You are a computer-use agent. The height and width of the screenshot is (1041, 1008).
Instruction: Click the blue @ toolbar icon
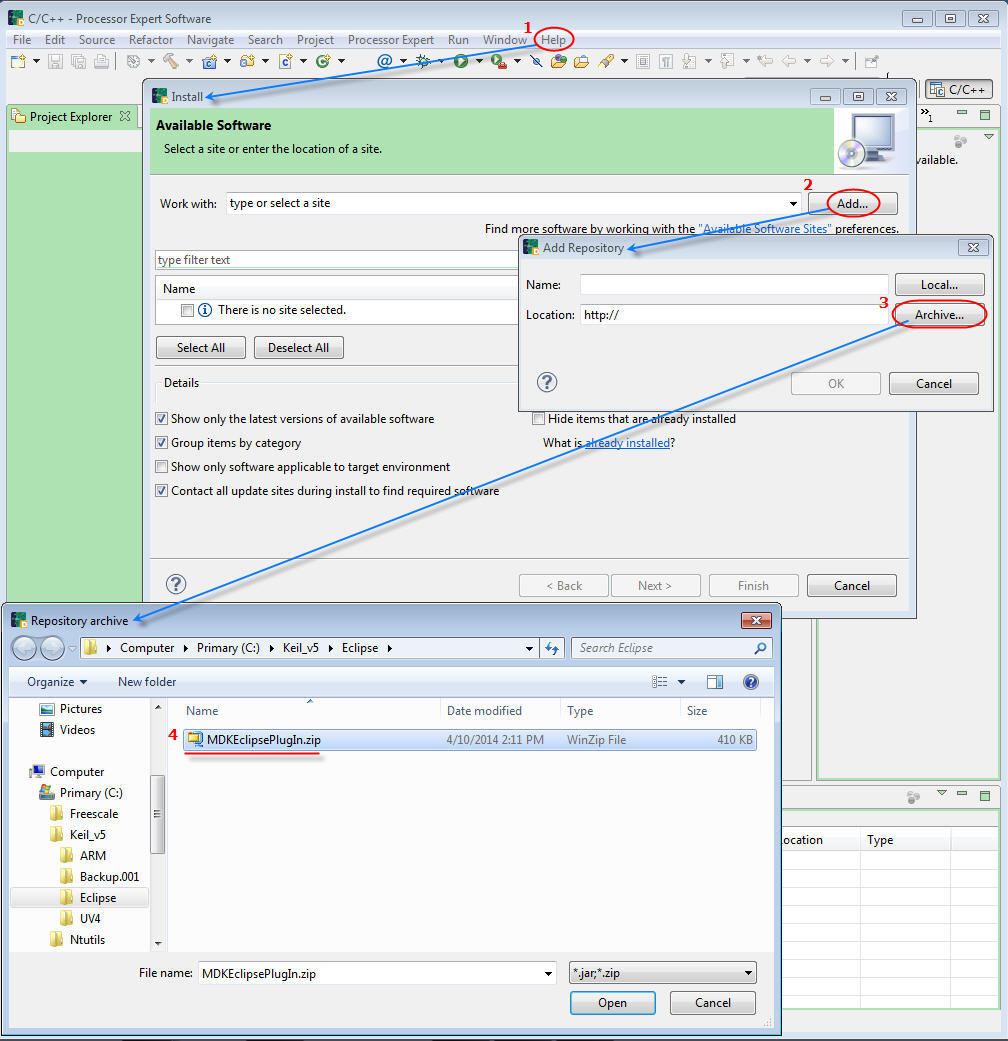pyautogui.click(x=384, y=61)
